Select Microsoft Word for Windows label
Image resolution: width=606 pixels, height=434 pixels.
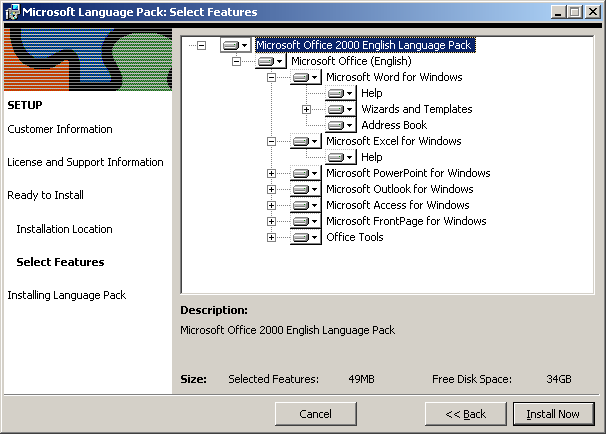[x=394, y=77]
